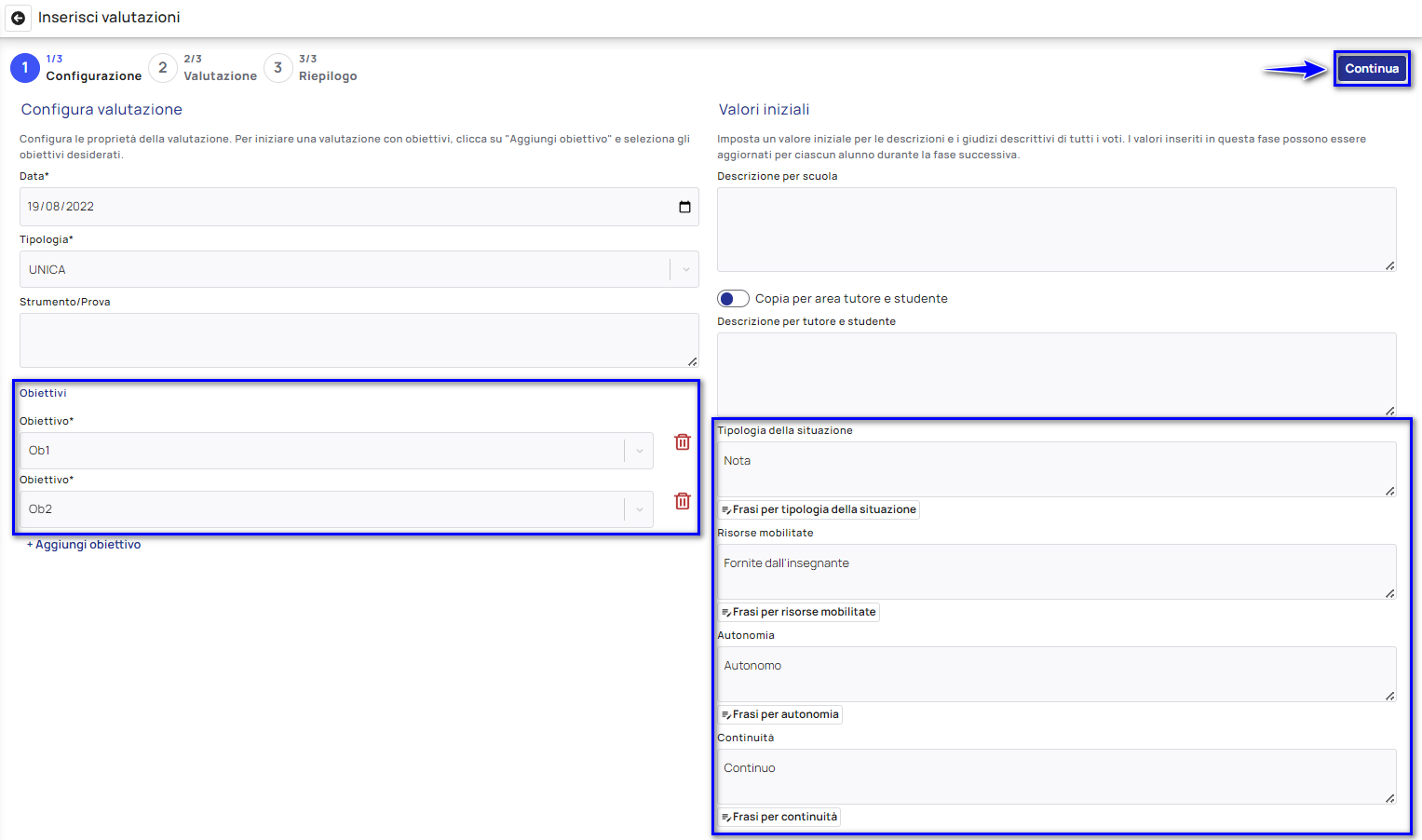Click + Aggiungi obiettivo link
This screenshot has height=840, width=1422.
point(84,545)
